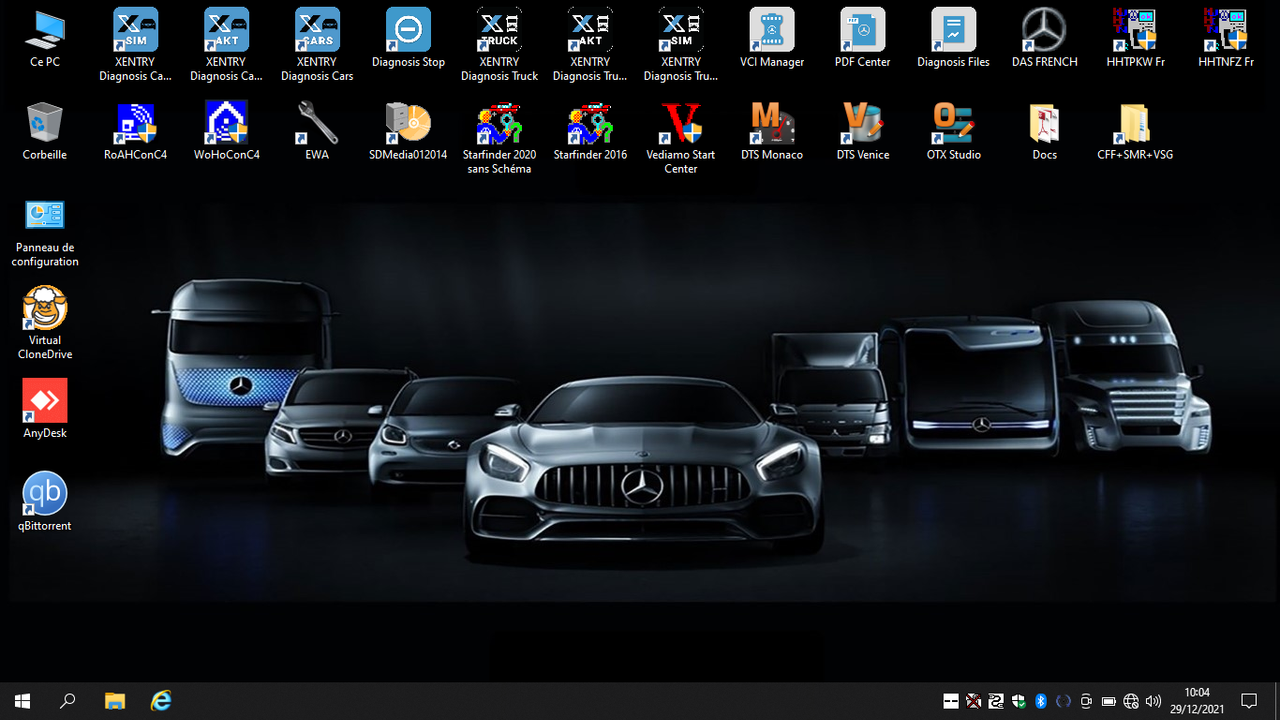This screenshot has height=720, width=1280.
Task: Launch DAS FRENCH Mercedes icon
Action: pyautogui.click(x=1045, y=39)
